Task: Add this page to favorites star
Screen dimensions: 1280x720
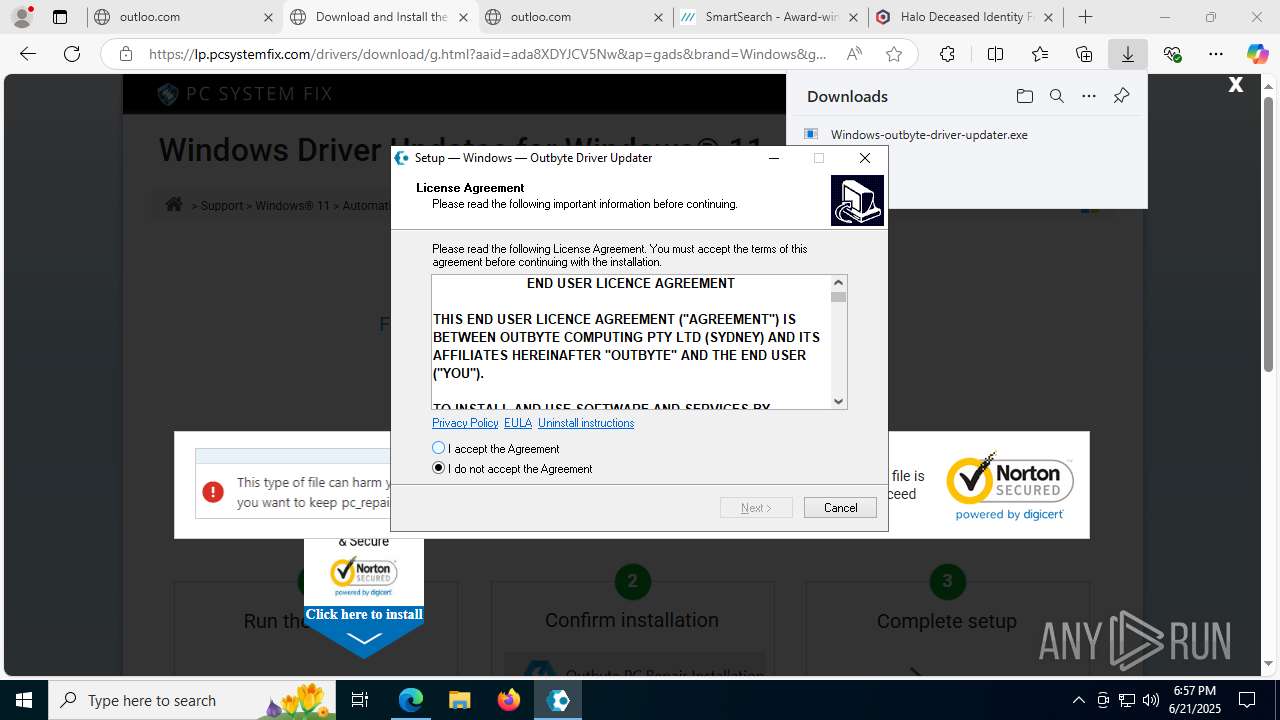Action: pyautogui.click(x=894, y=54)
